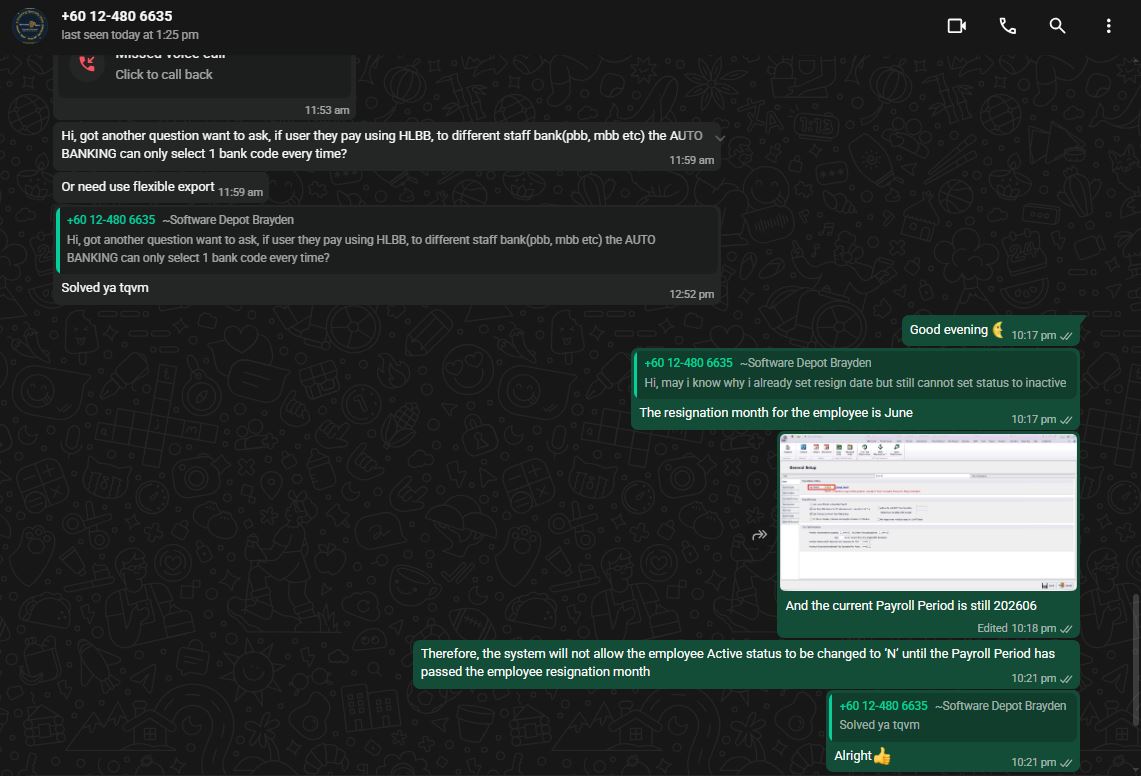Click the 'last seen today at 1:25 pm' status
Viewport: 1141px width, 776px height.
pyautogui.click(x=130, y=35)
